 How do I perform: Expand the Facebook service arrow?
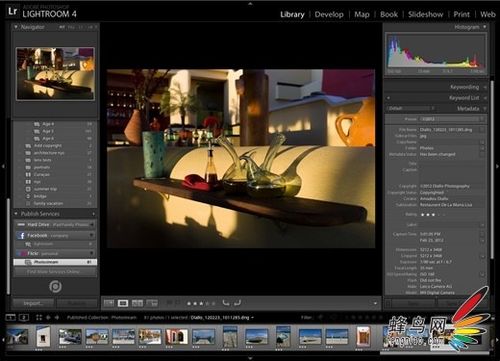(x=91, y=236)
